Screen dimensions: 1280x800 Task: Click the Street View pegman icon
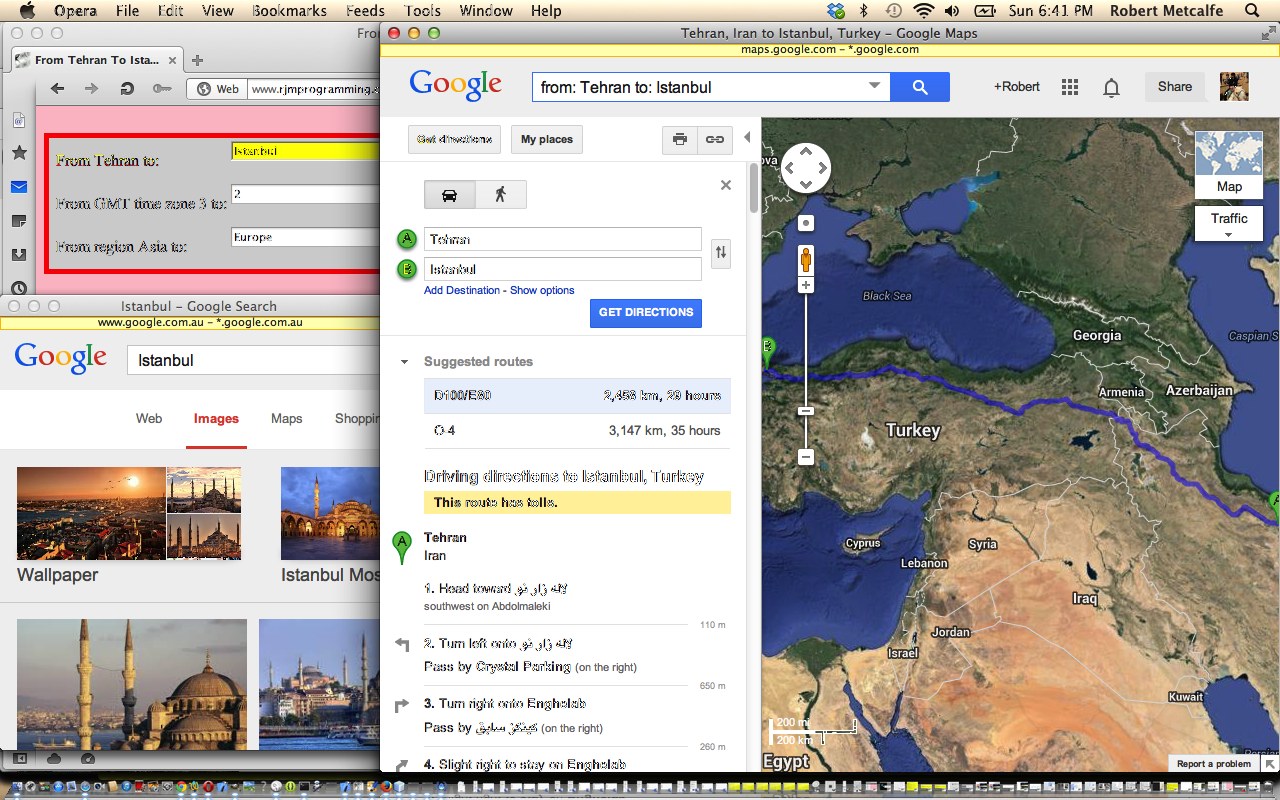(x=806, y=259)
